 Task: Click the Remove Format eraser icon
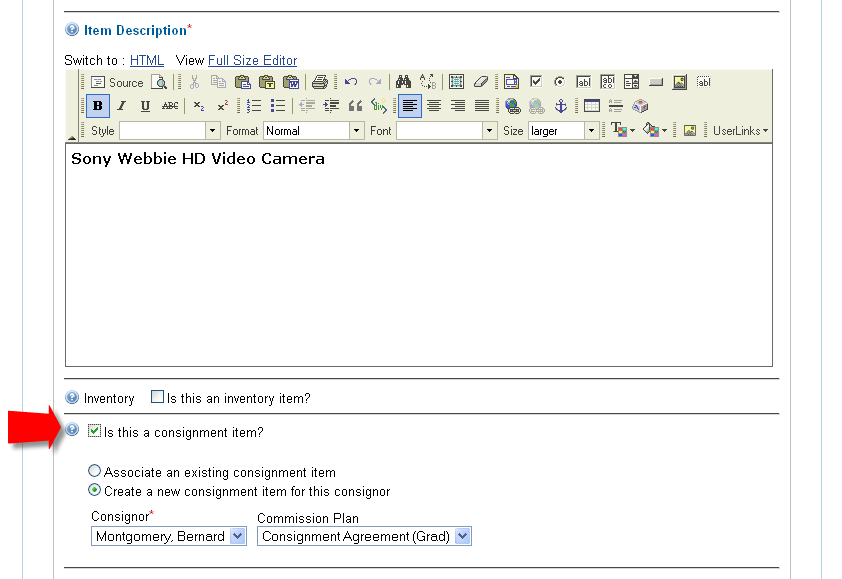481,82
